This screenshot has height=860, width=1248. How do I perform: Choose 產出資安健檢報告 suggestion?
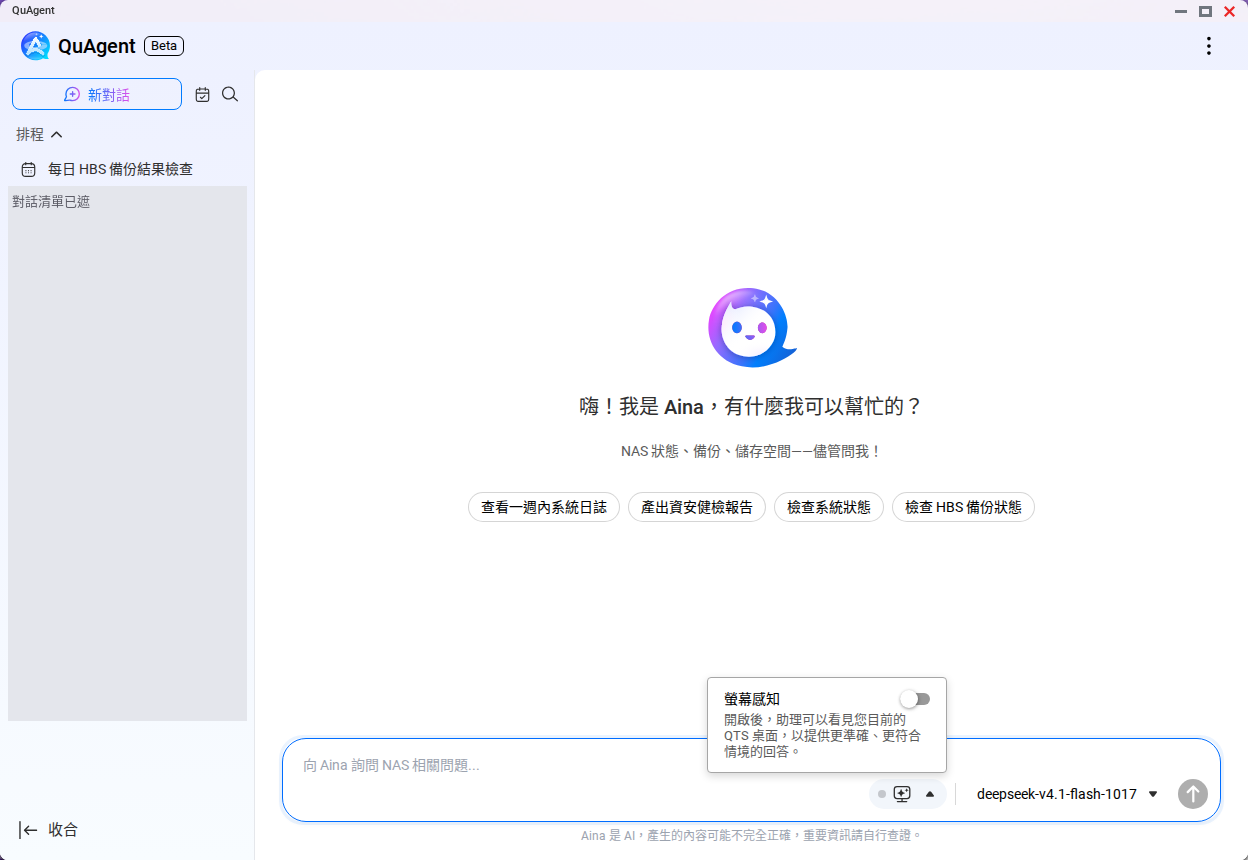pos(697,507)
